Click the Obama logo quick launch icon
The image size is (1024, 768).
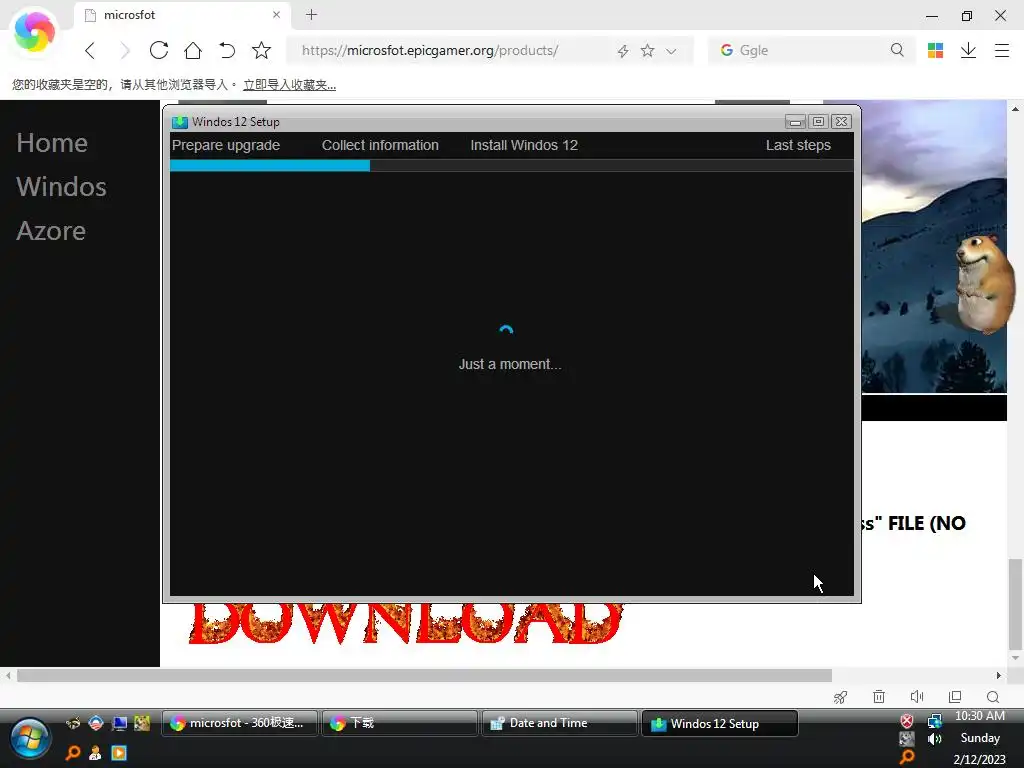click(x=96, y=723)
